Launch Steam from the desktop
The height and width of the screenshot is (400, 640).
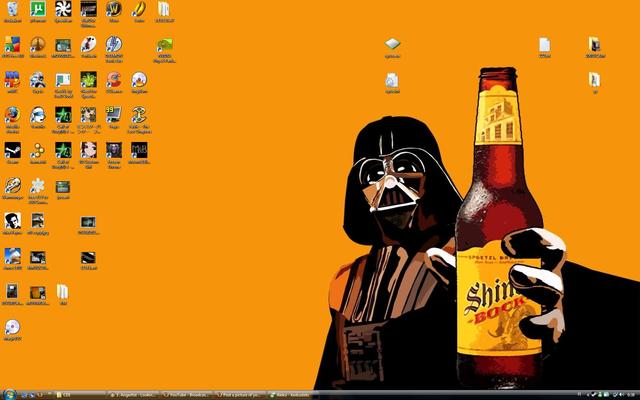tap(13, 151)
